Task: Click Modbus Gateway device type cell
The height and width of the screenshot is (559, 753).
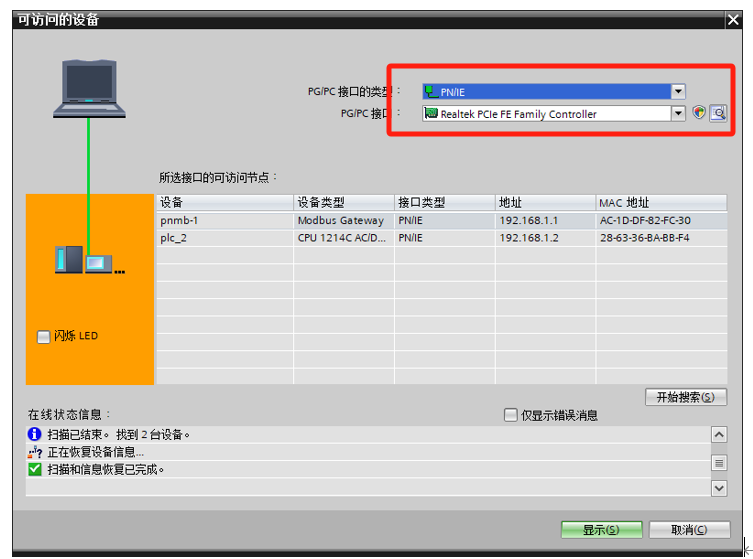Action: click(344, 220)
